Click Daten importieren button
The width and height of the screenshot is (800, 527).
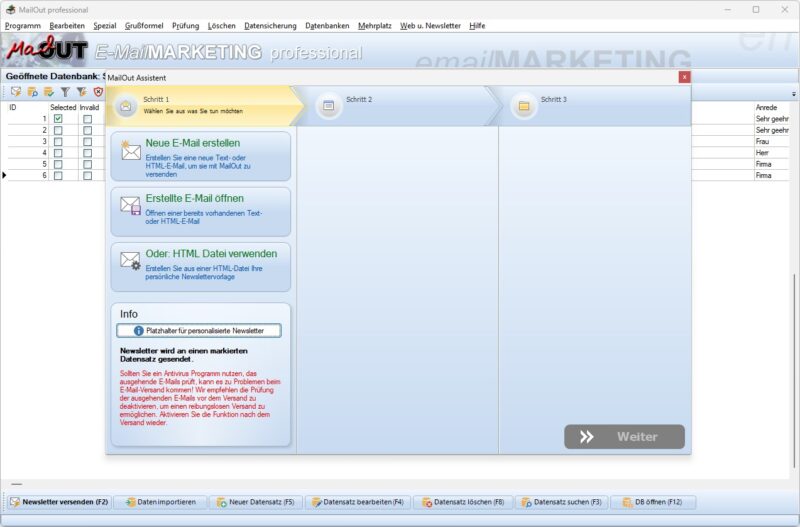(161, 502)
